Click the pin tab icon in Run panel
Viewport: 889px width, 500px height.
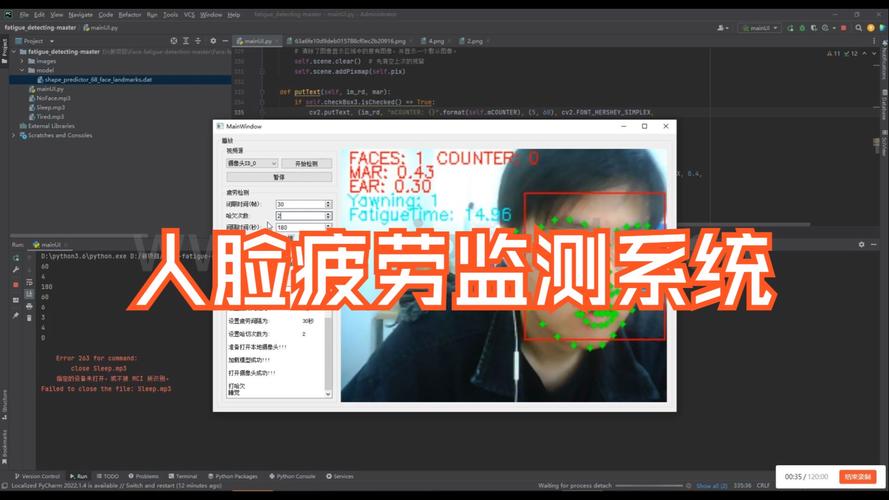pos(16,315)
